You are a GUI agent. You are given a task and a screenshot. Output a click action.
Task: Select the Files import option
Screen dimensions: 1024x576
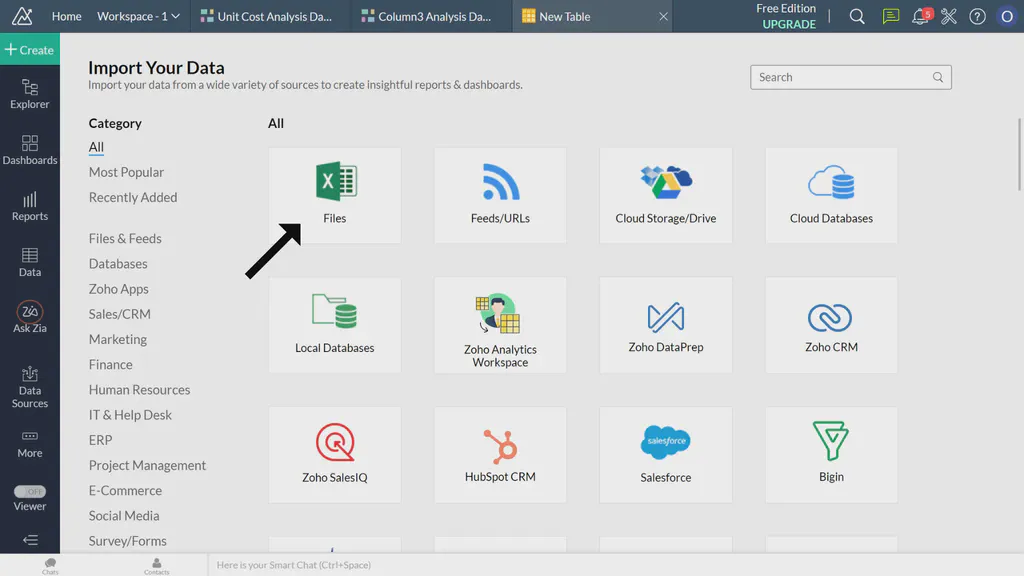pyautogui.click(x=334, y=195)
